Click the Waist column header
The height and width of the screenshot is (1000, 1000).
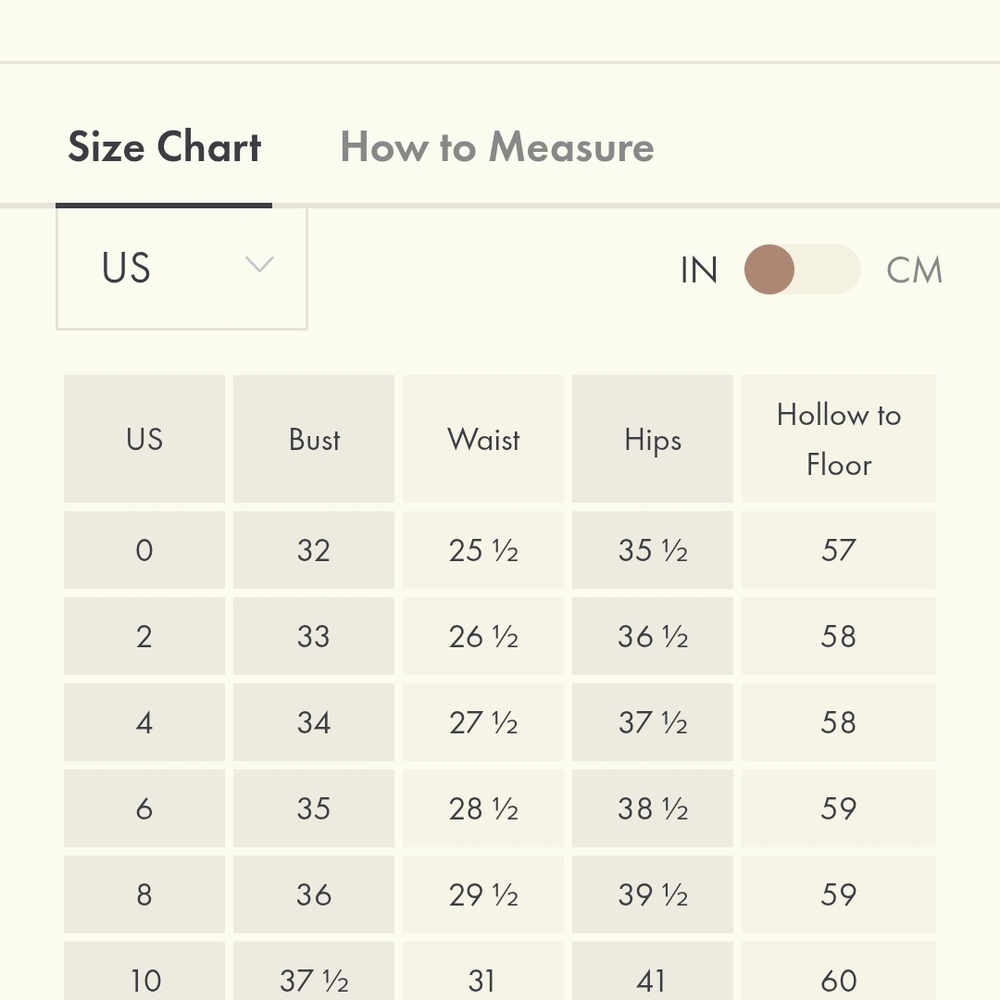pyautogui.click(x=483, y=439)
